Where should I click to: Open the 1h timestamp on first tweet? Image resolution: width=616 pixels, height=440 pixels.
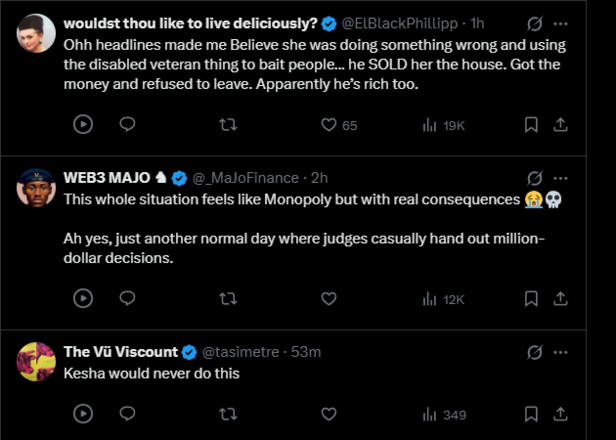478,23
